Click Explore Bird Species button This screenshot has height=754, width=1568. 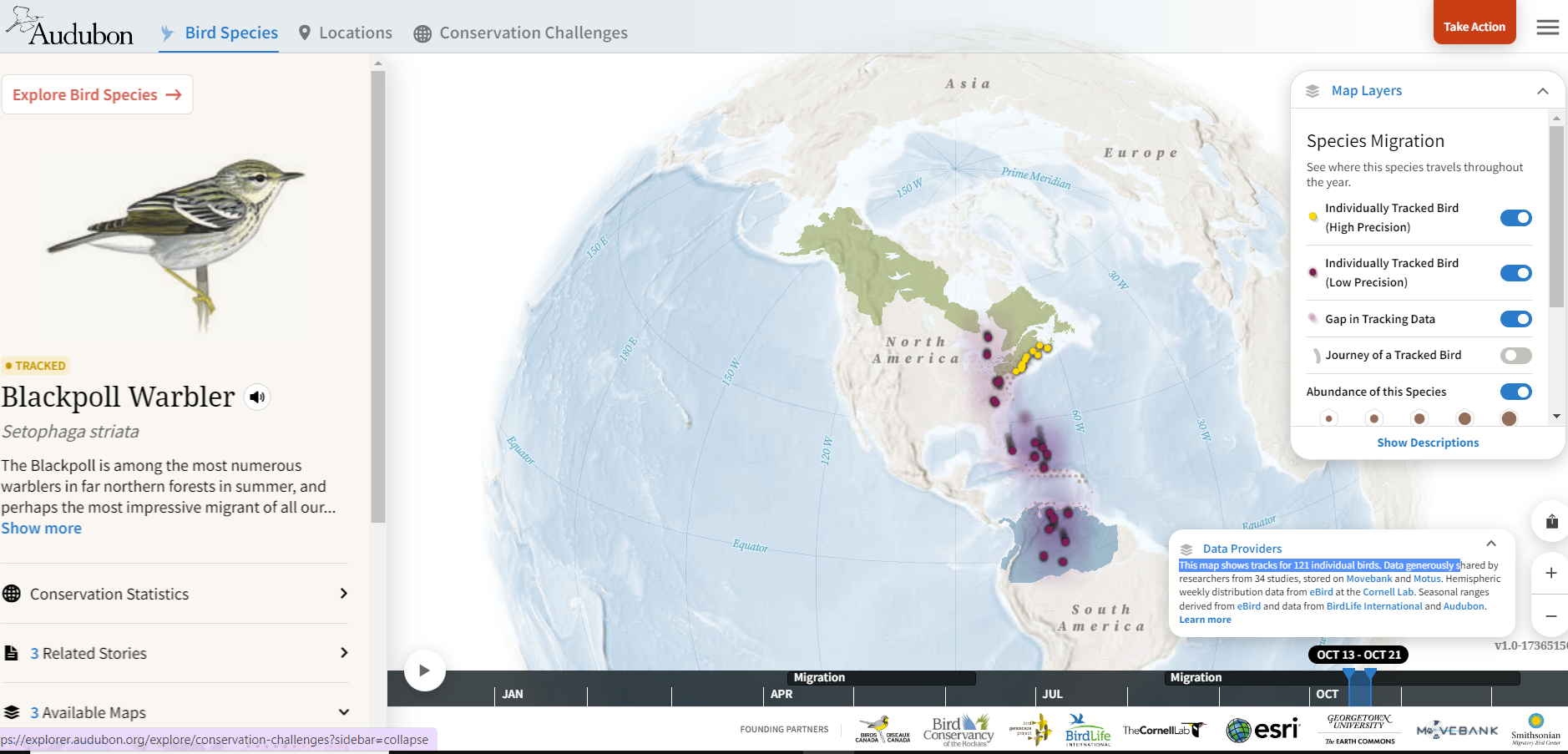pyautogui.click(x=97, y=94)
